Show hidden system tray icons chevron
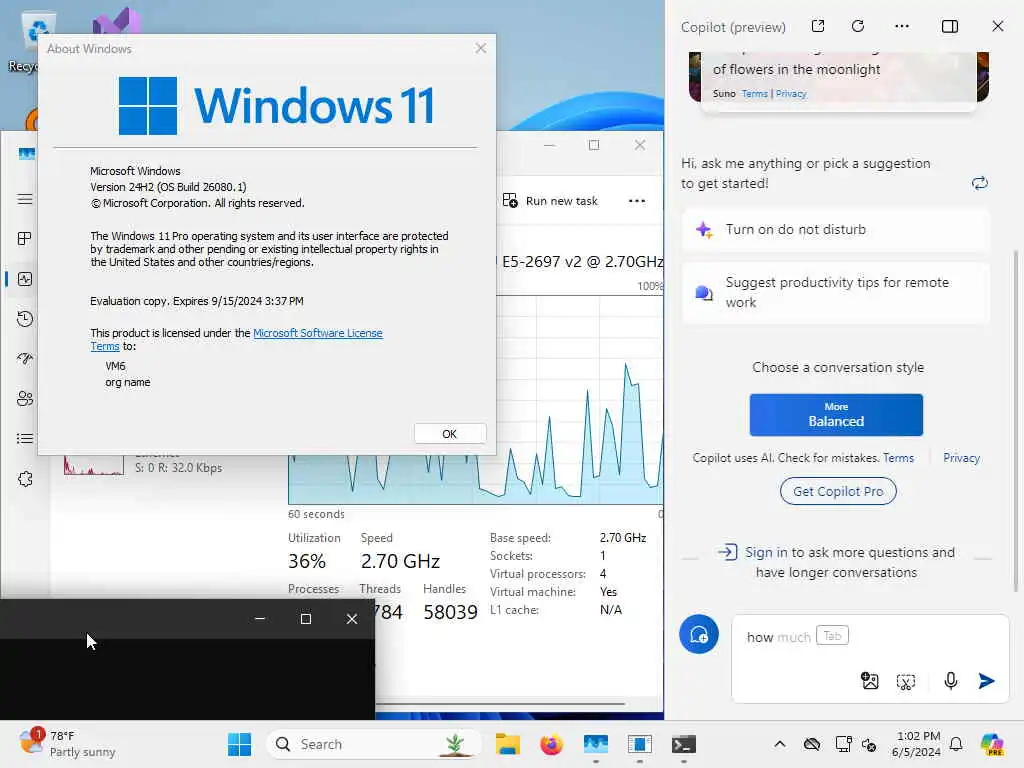This screenshot has width=1024, height=768. coord(780,744)
